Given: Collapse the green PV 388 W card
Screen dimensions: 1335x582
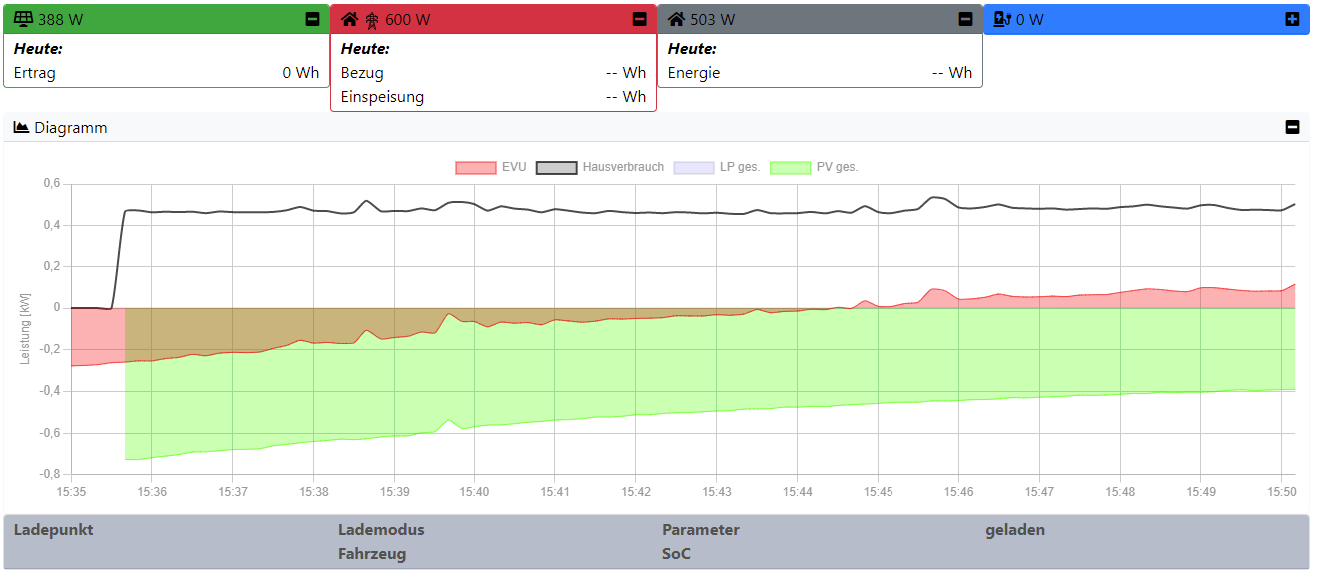Looking at the screenshot, I should [x=313, y=19].
